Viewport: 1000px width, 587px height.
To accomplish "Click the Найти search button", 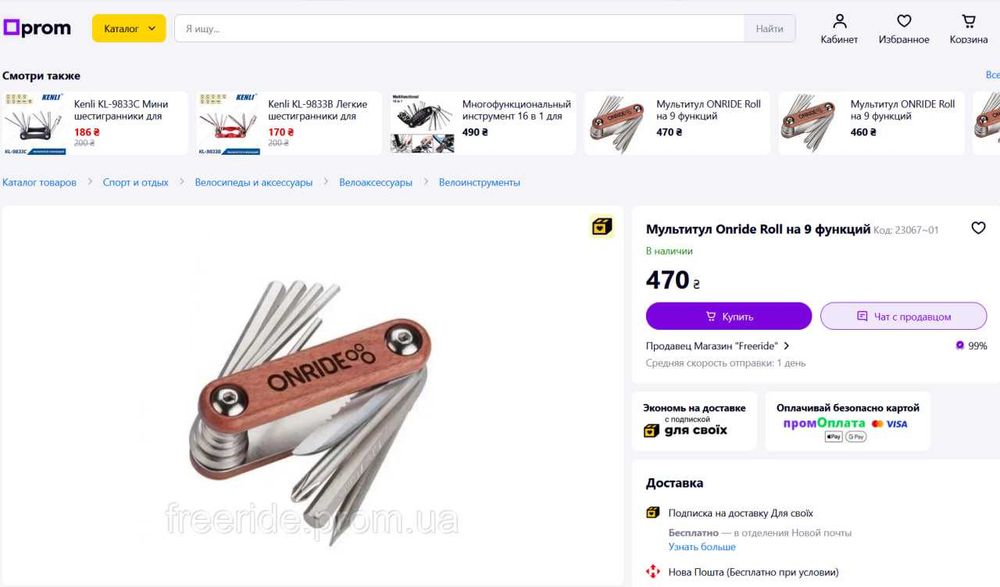I will point(769,29).
